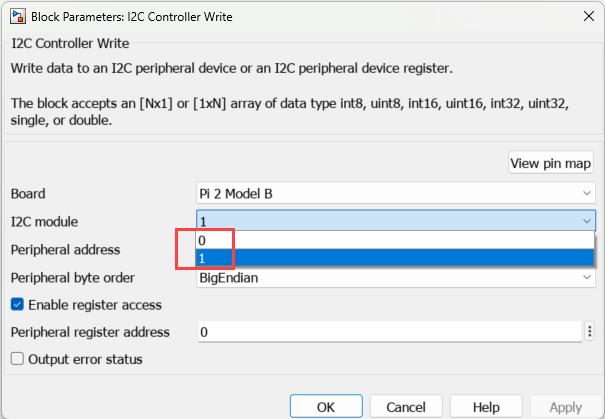The width and height of the screenshot is (605, 419).
Task: Click the Apply button
Action: tap(565, 407)
